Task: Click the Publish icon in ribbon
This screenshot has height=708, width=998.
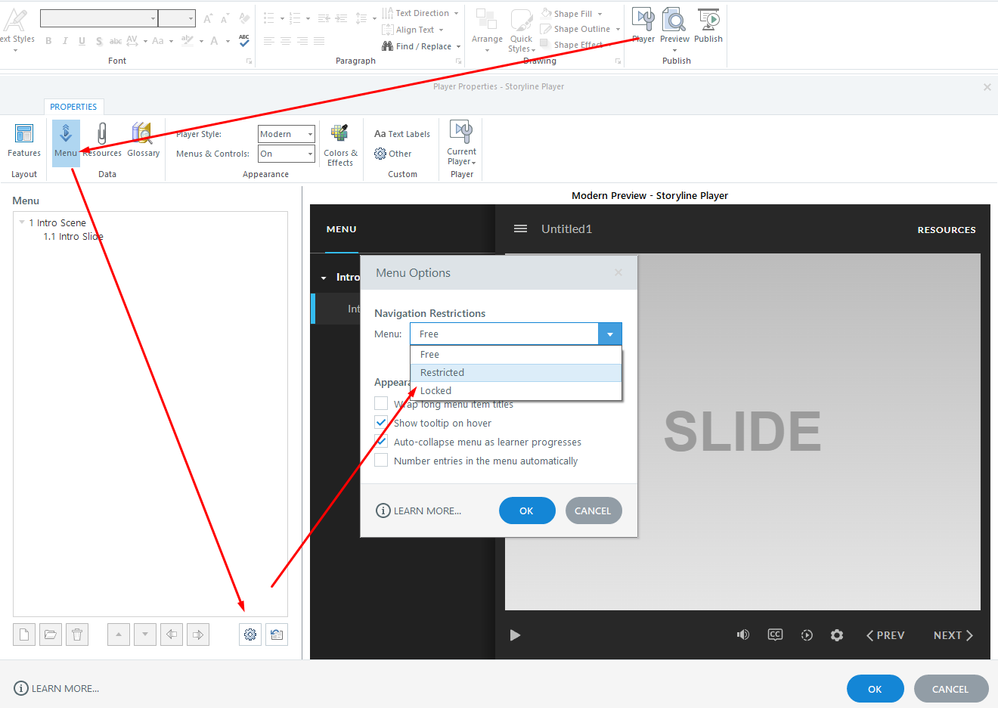Action: tap(708, 25)
